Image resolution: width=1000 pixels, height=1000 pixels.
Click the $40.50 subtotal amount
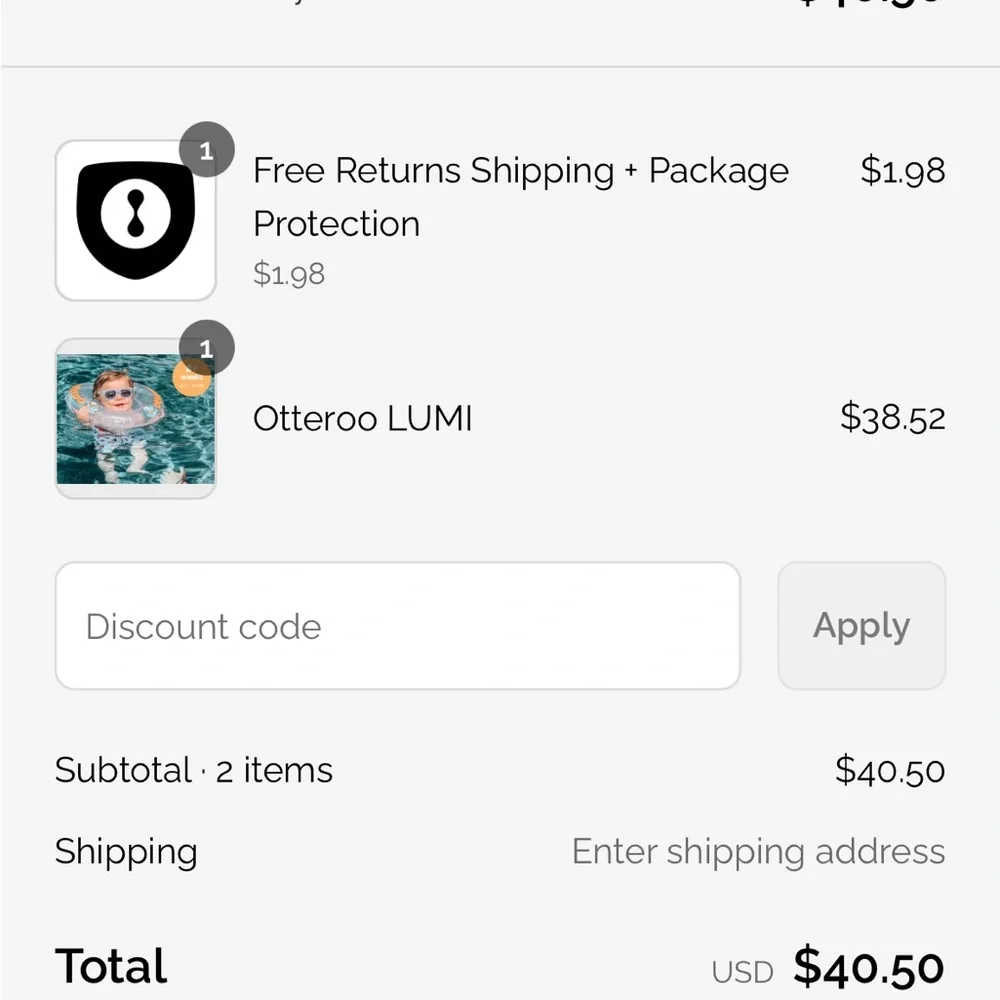[x=890, y=770]
